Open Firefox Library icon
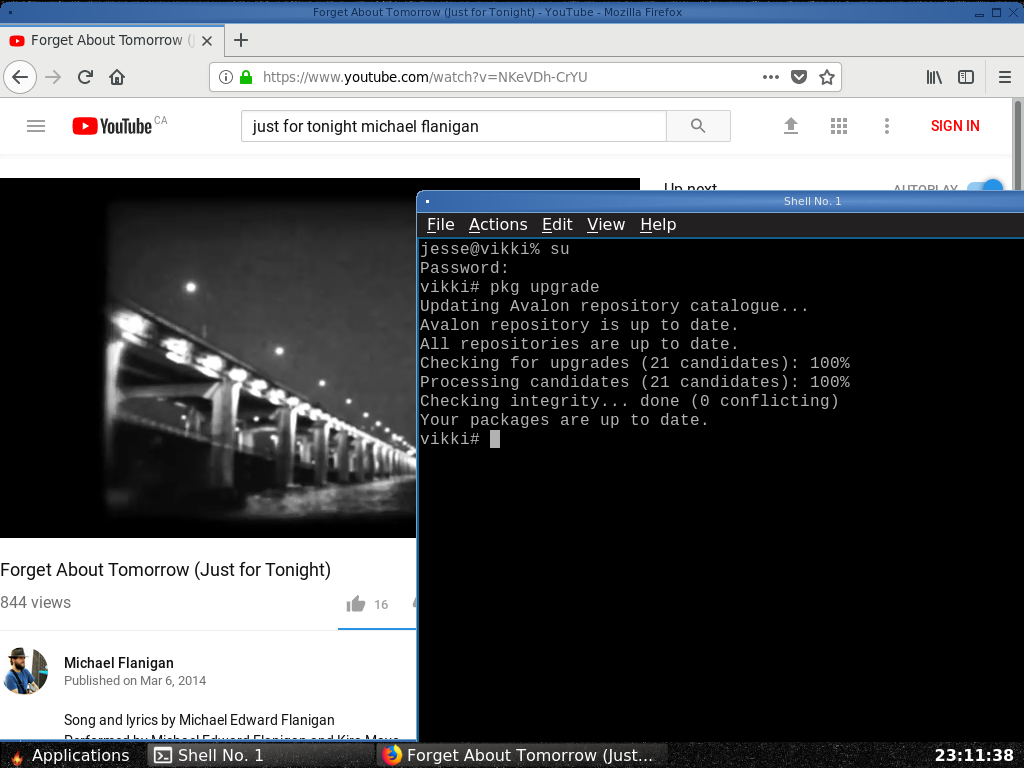 click(934, 77)
